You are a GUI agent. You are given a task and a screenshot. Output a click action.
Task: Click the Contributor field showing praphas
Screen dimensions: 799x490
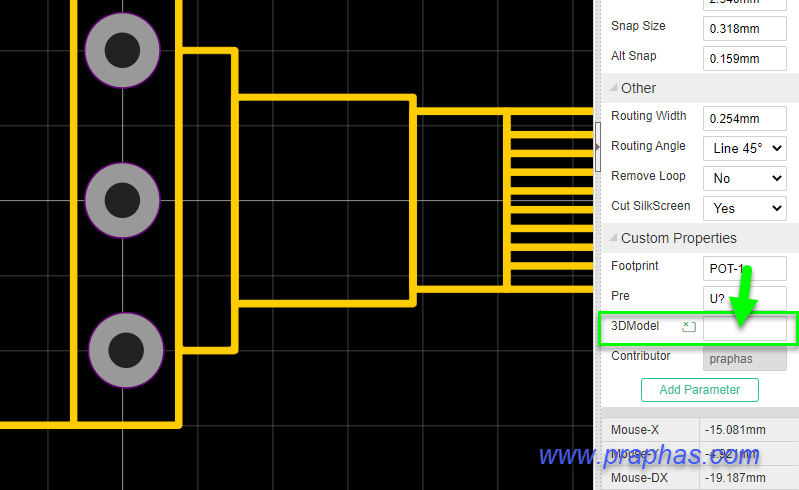744,359
